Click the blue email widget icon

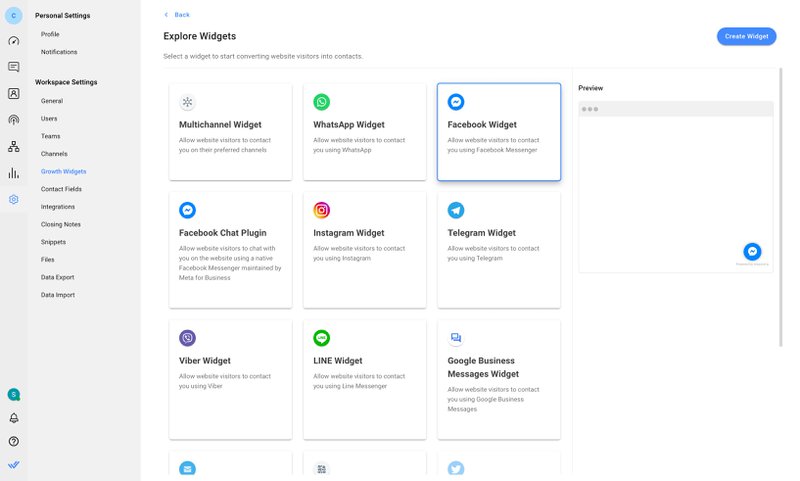pyautogui.click(x=187, y=468)
